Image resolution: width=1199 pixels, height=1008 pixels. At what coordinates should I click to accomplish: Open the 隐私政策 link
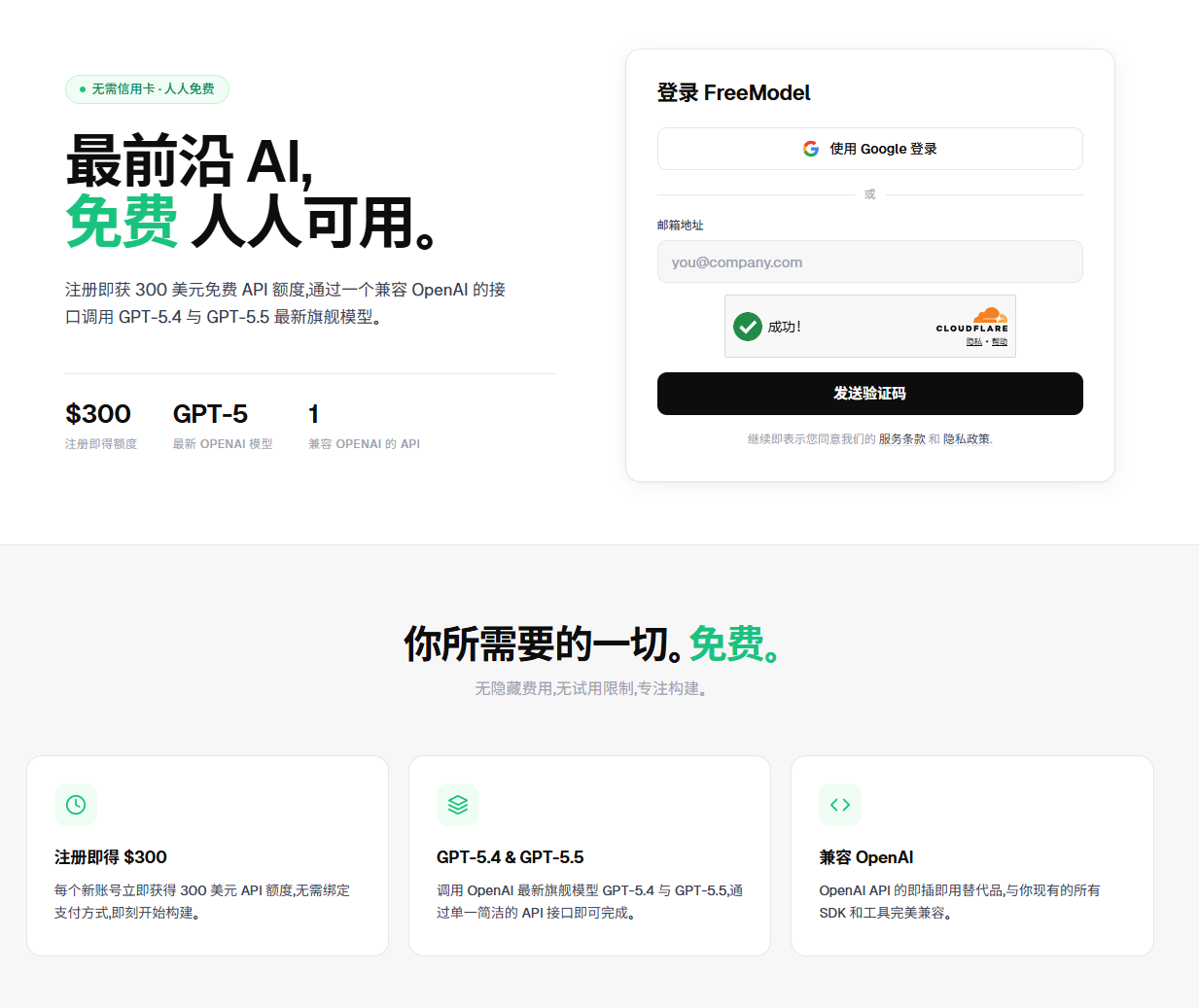(967, 439)
